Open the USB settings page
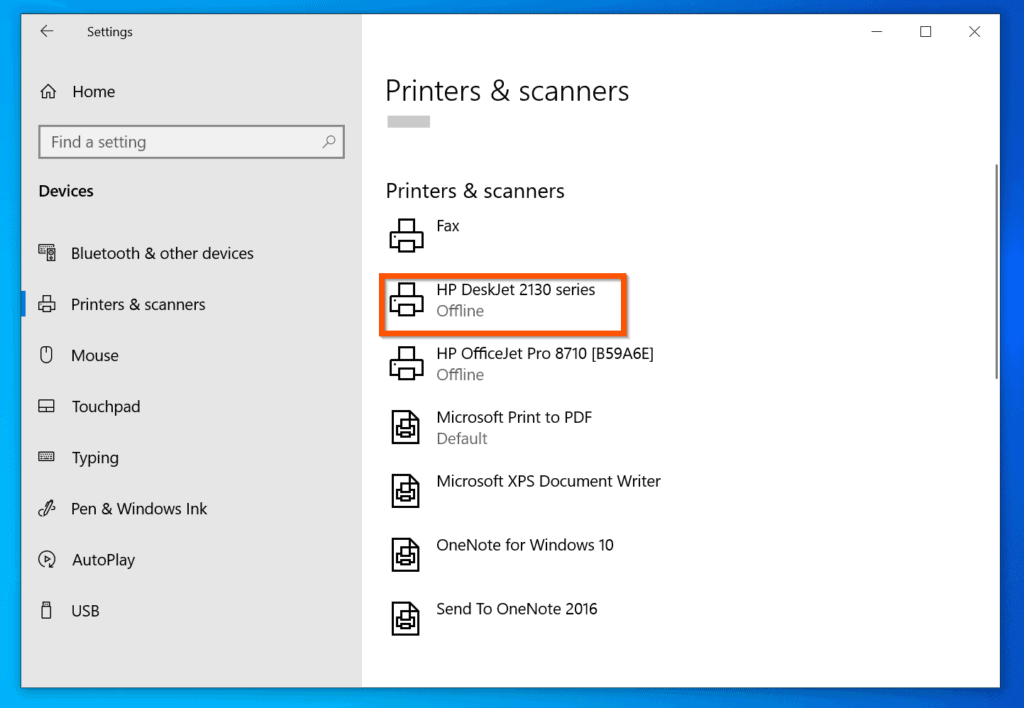 191,610
